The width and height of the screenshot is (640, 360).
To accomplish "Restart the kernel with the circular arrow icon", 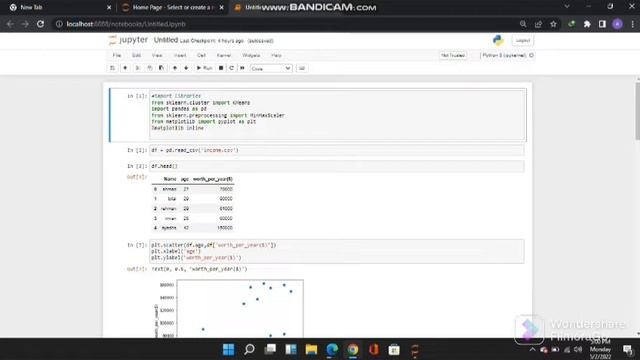I will pos(231,68).
